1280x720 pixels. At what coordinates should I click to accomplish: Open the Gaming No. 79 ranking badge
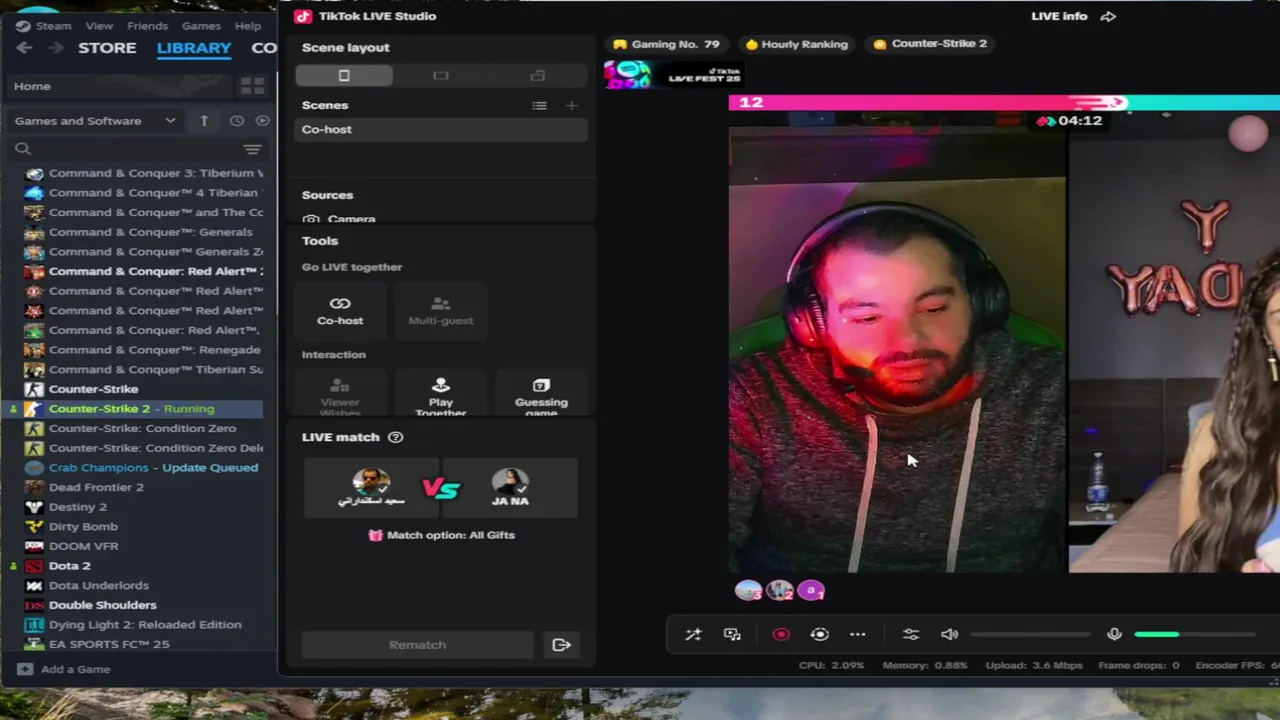pyautogui.click(x=666, y=44)
